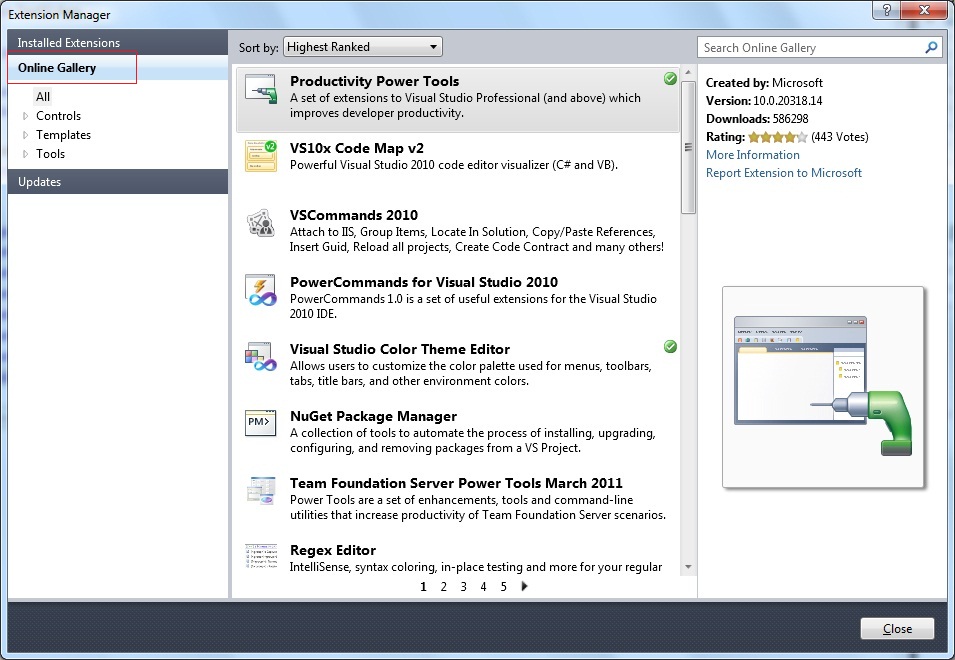Click the Regex Editor icon
Viewport: 955px width, 660px height.
[260, 556]
